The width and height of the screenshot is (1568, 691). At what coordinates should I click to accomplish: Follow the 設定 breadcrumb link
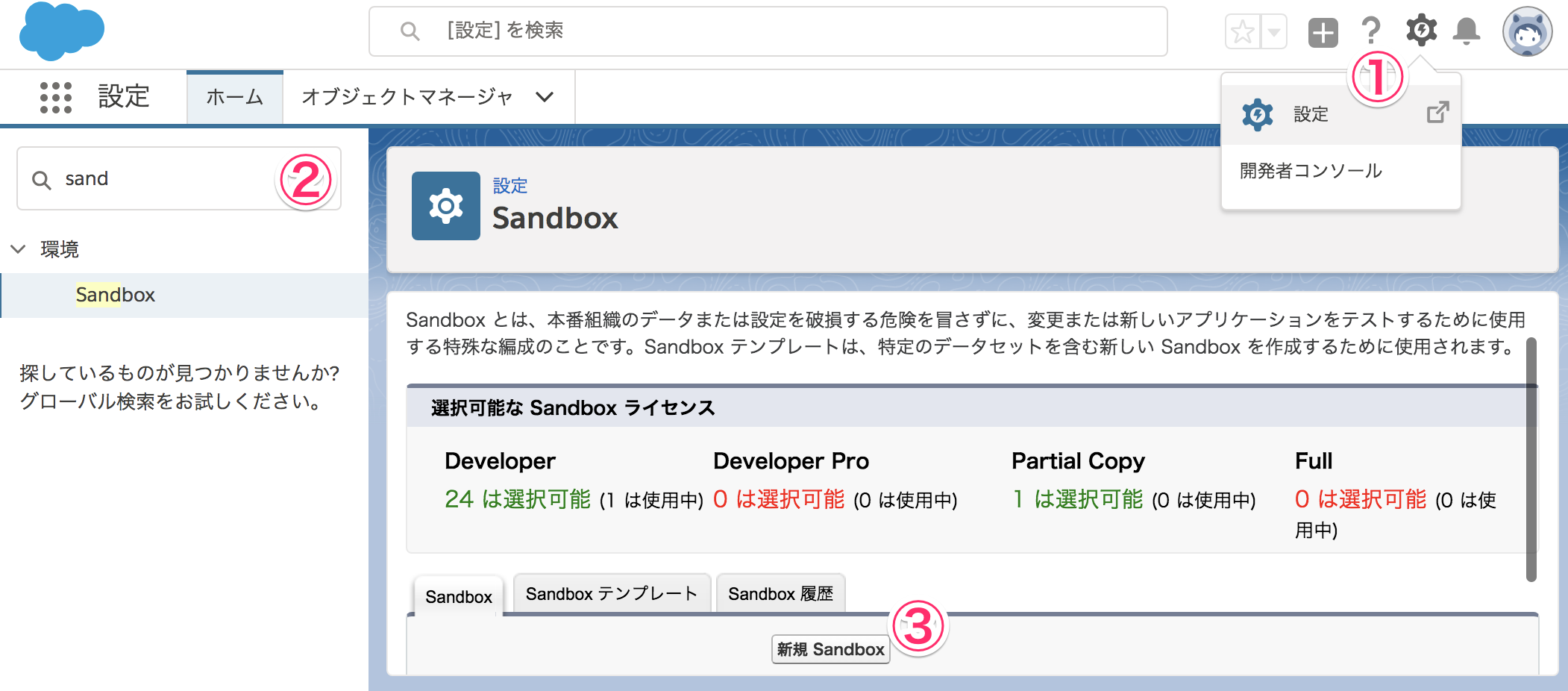coord(510,185)
